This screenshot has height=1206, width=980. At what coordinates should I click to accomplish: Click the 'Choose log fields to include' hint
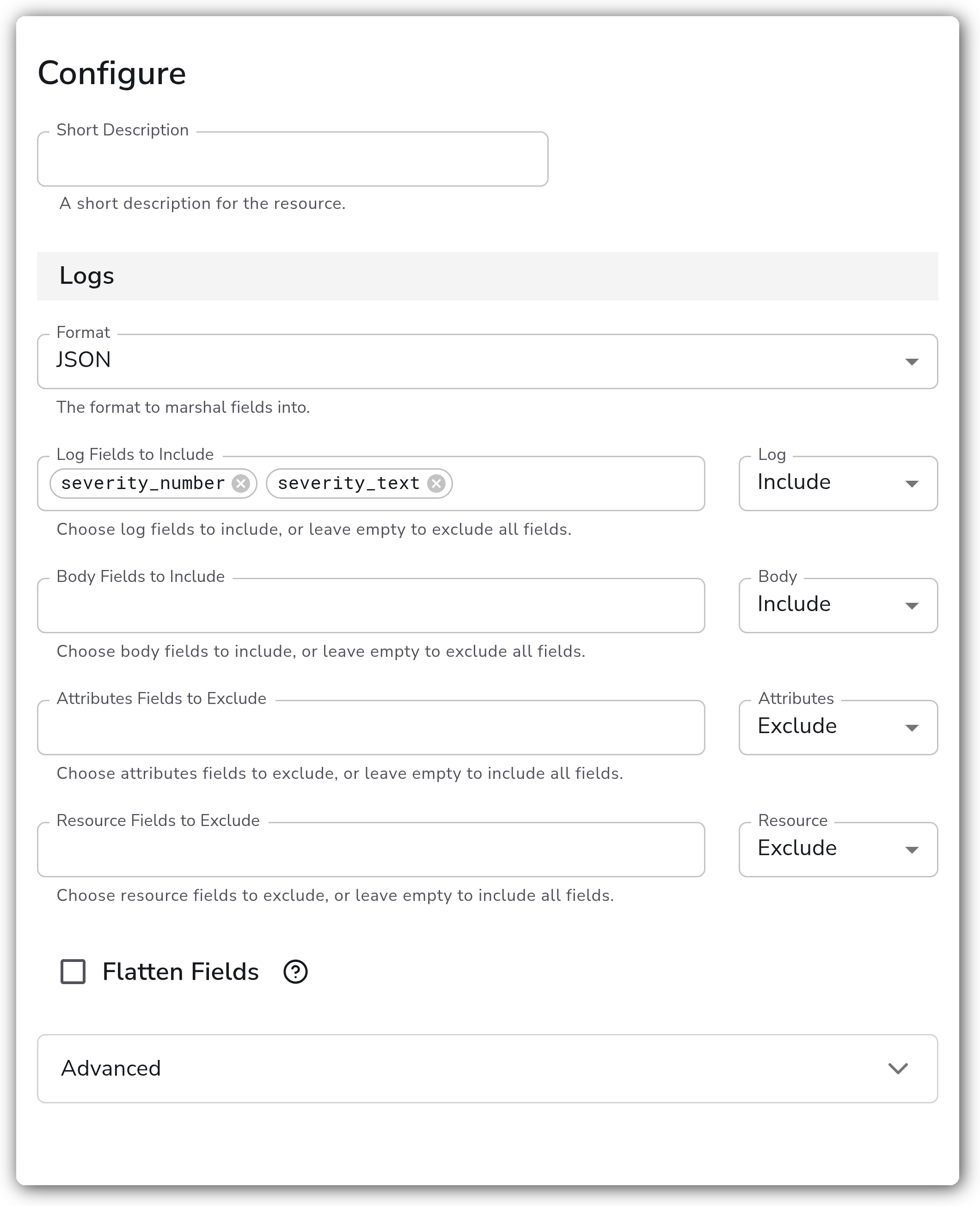coord(314,529)
